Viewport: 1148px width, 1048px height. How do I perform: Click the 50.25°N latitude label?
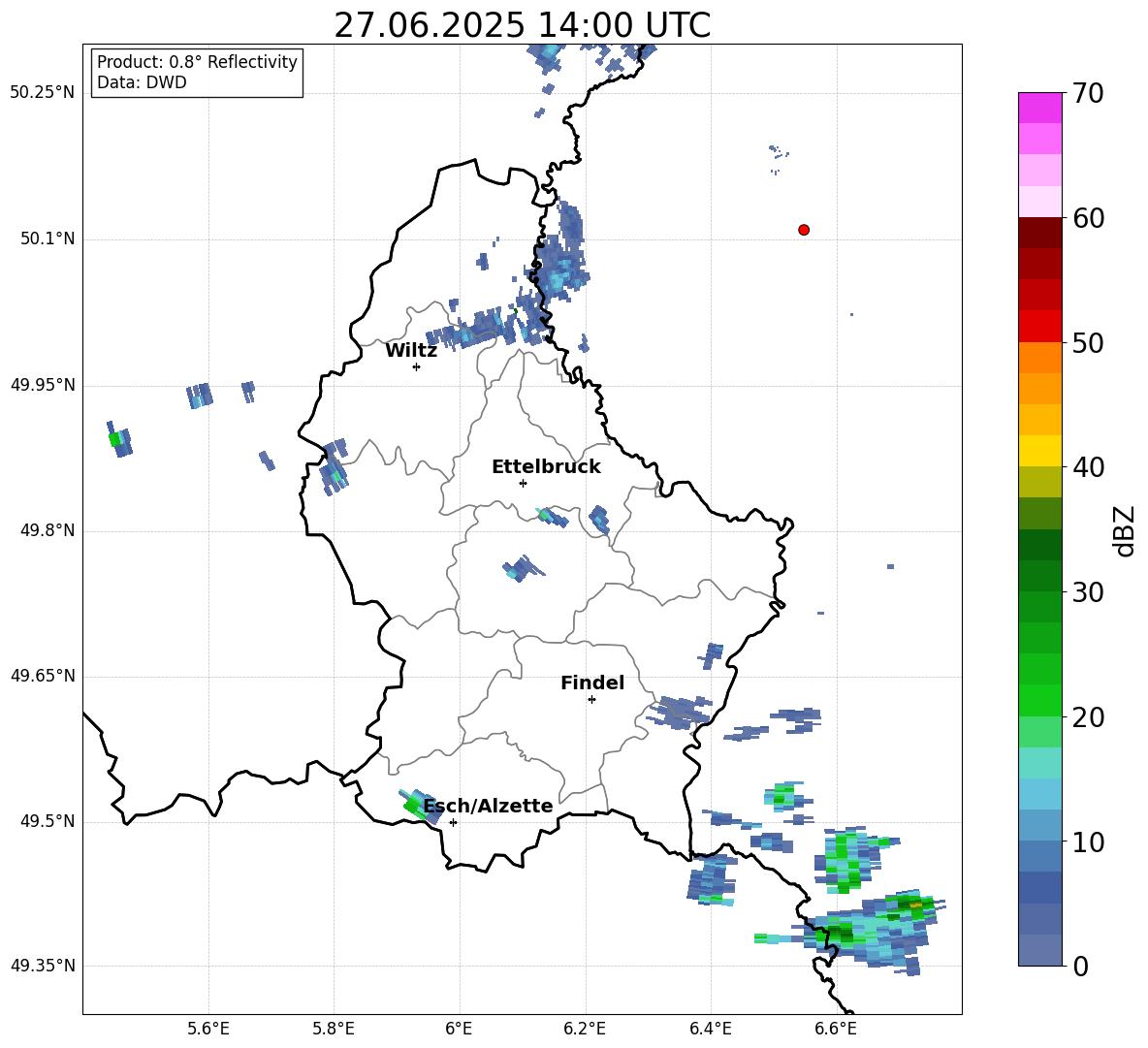point(43,93)
